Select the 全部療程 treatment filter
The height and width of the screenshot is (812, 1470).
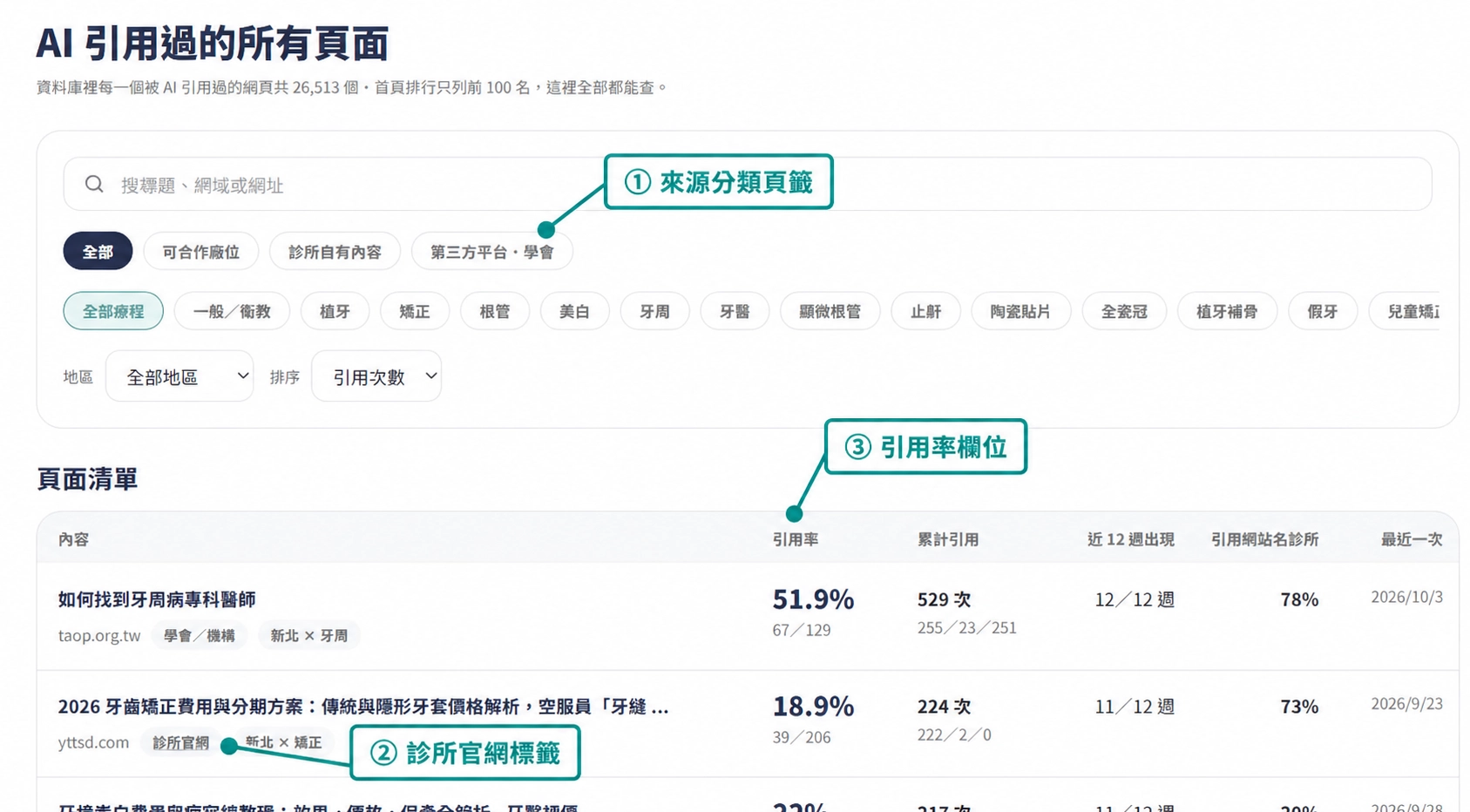click(x=113, y=311)
